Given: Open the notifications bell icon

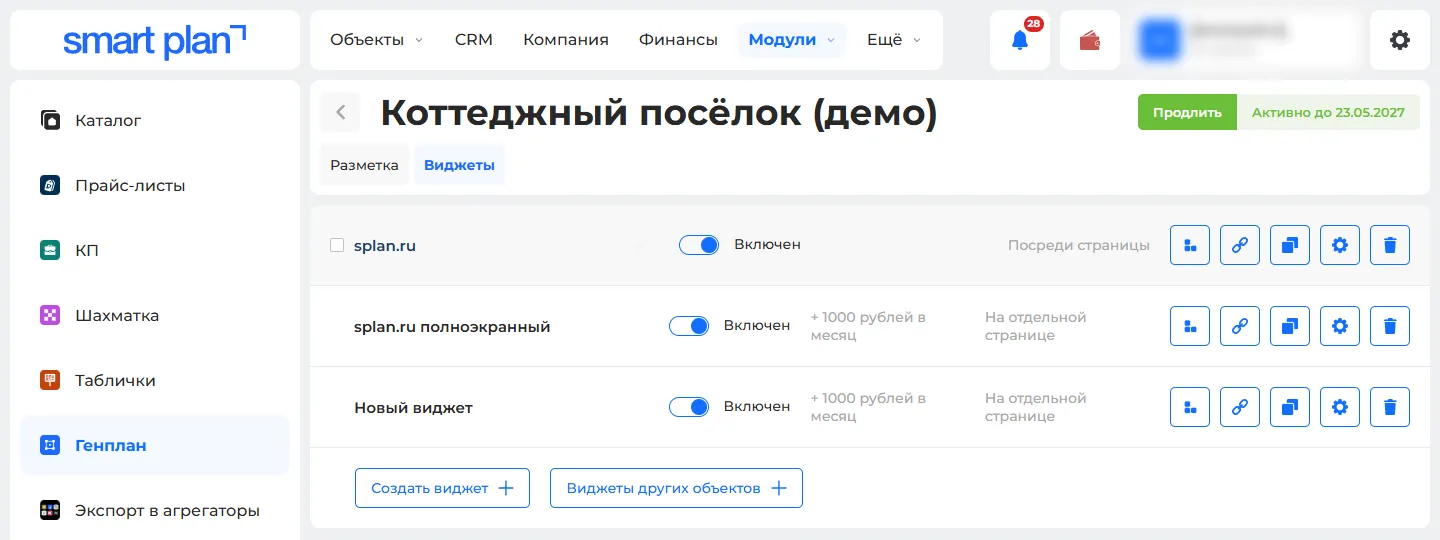Looking at the screenshot, I should click(x=1020, y=40).
